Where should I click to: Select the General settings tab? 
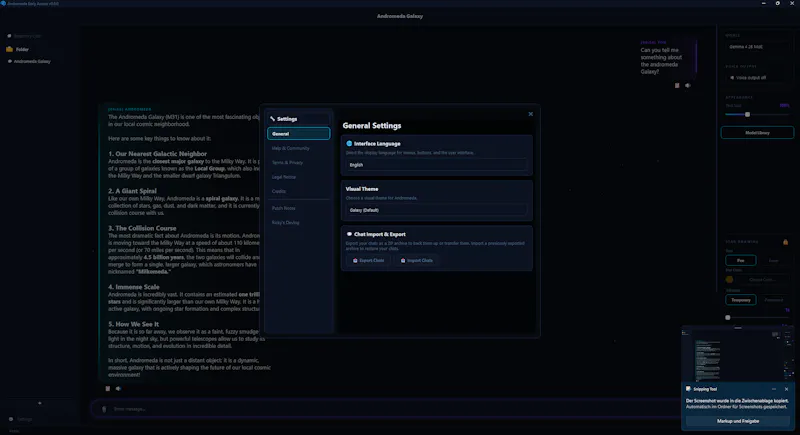pos(298,134)
